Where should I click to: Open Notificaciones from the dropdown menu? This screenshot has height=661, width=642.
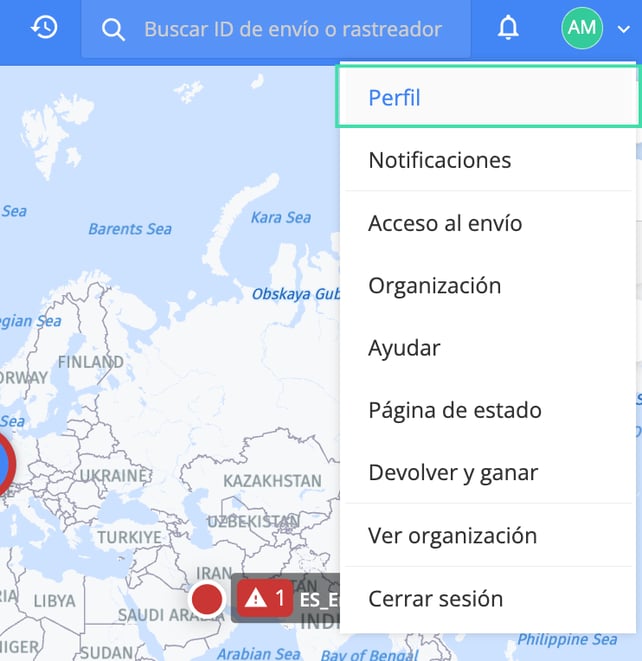[439, 160]
